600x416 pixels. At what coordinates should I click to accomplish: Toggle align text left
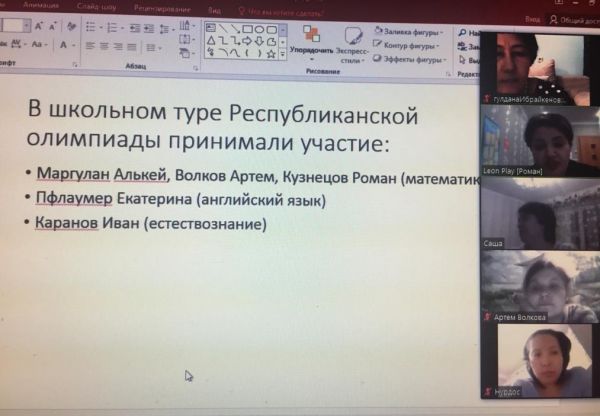click(x=89, y=46)
